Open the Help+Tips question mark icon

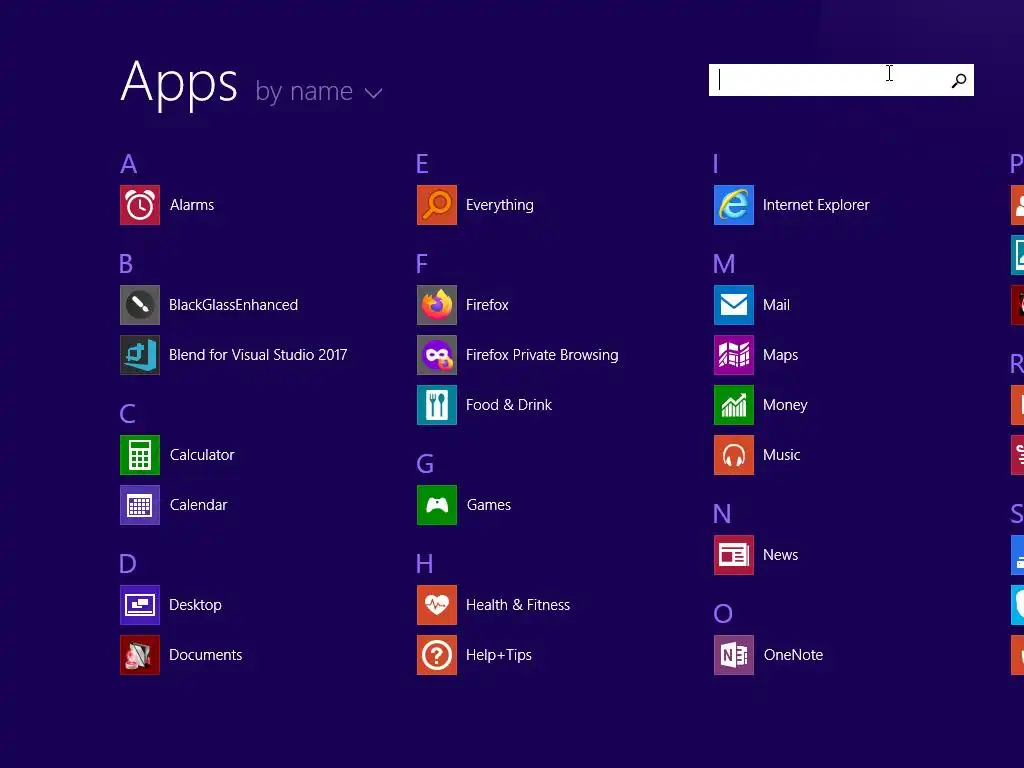(437, 655)
